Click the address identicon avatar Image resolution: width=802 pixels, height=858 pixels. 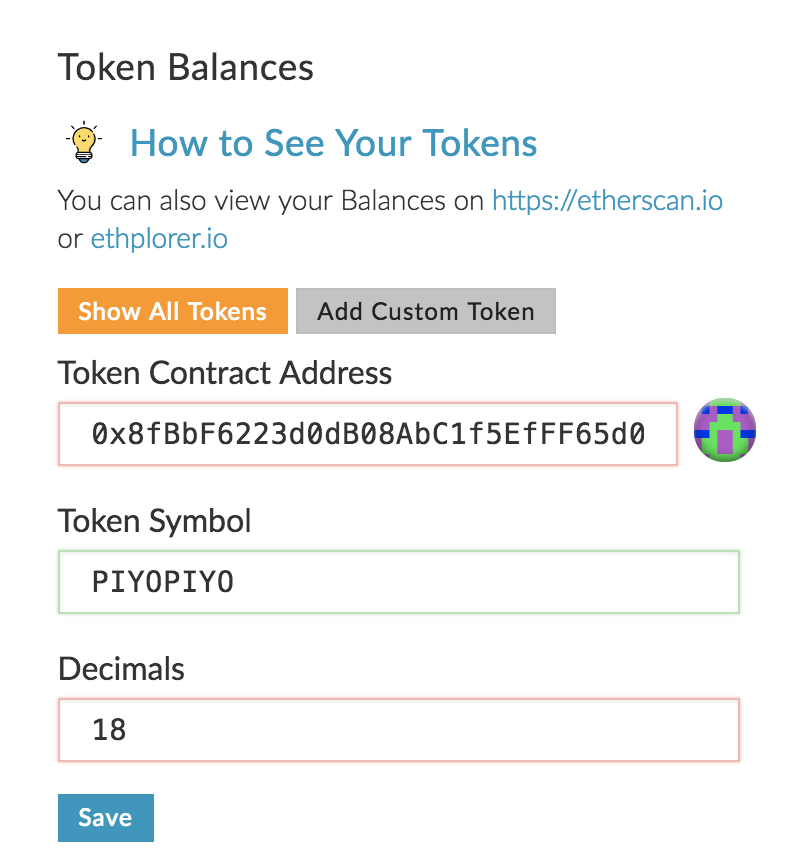coord(725,430)
